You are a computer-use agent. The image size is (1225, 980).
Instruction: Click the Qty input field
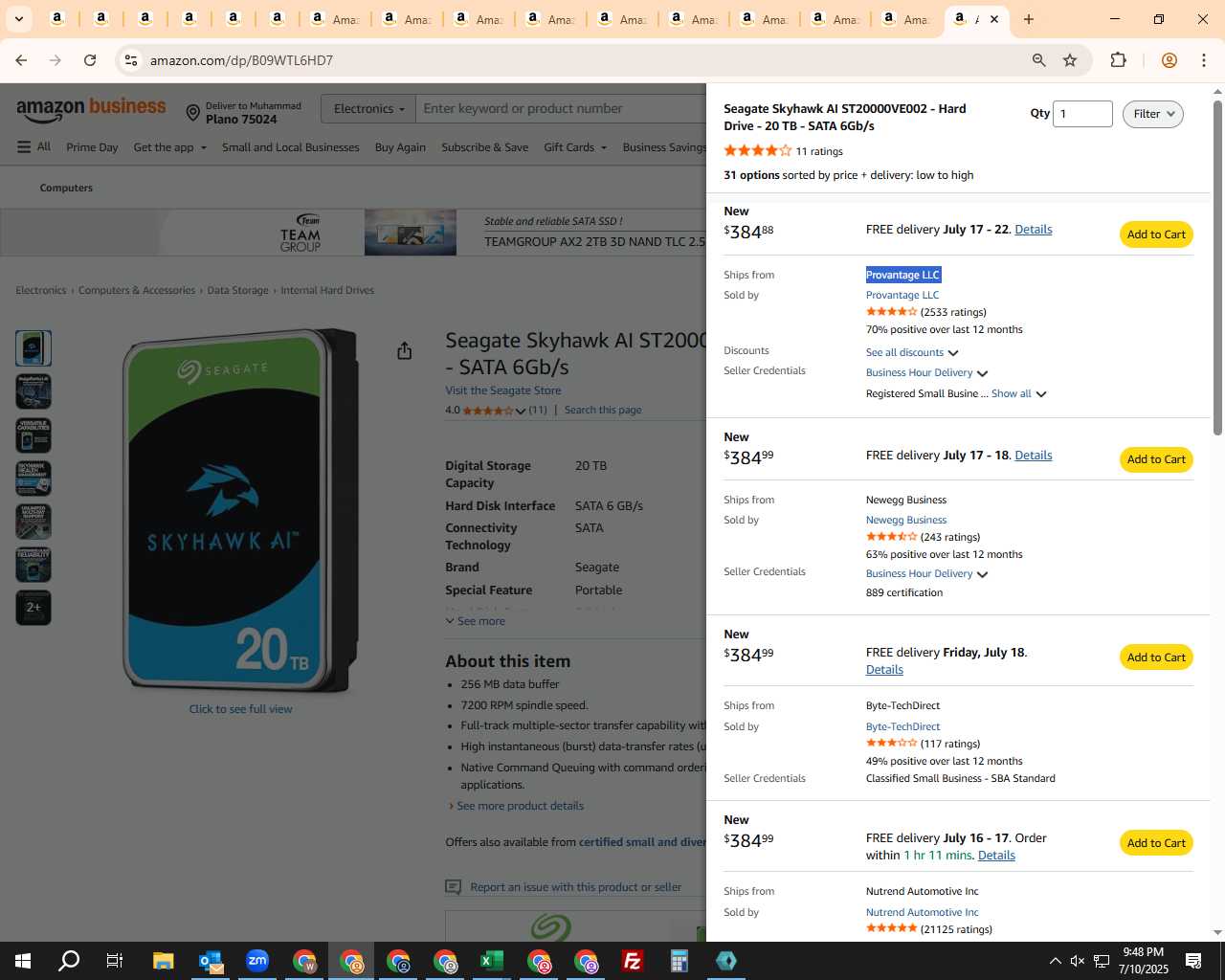[1082, 114]
